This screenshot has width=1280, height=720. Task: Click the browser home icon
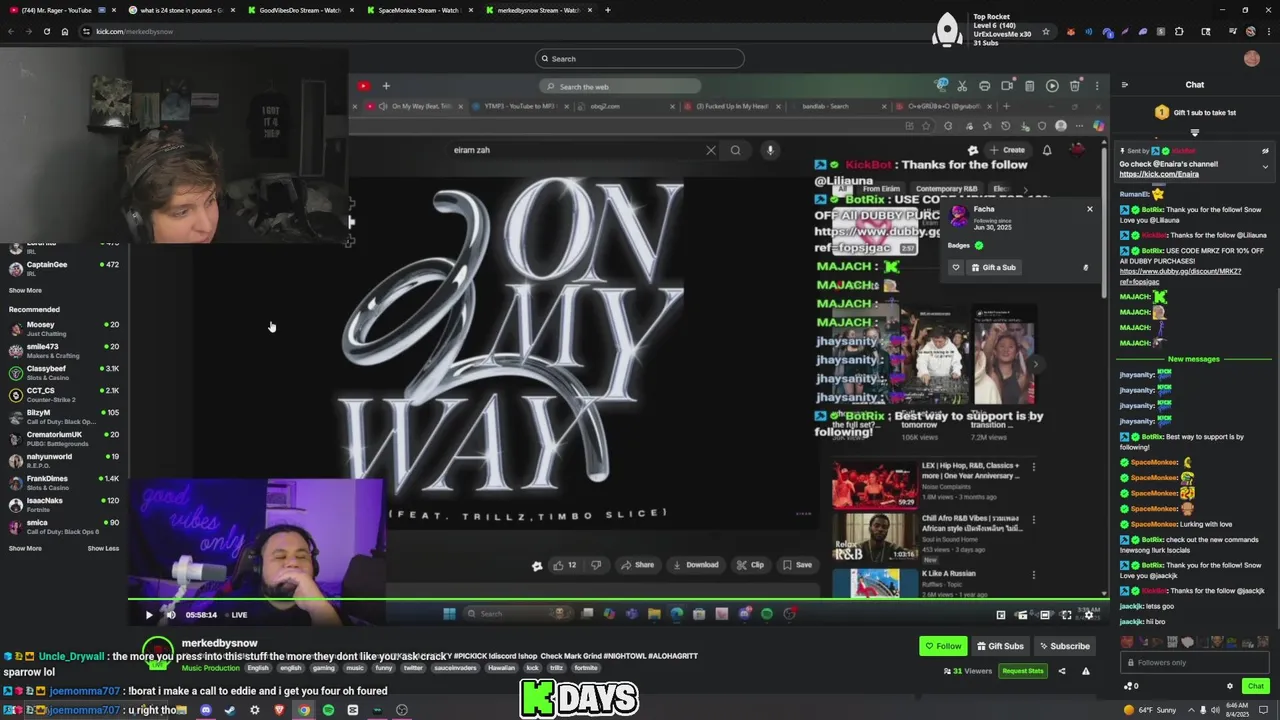pyautogui.click(x=65, y=31)
